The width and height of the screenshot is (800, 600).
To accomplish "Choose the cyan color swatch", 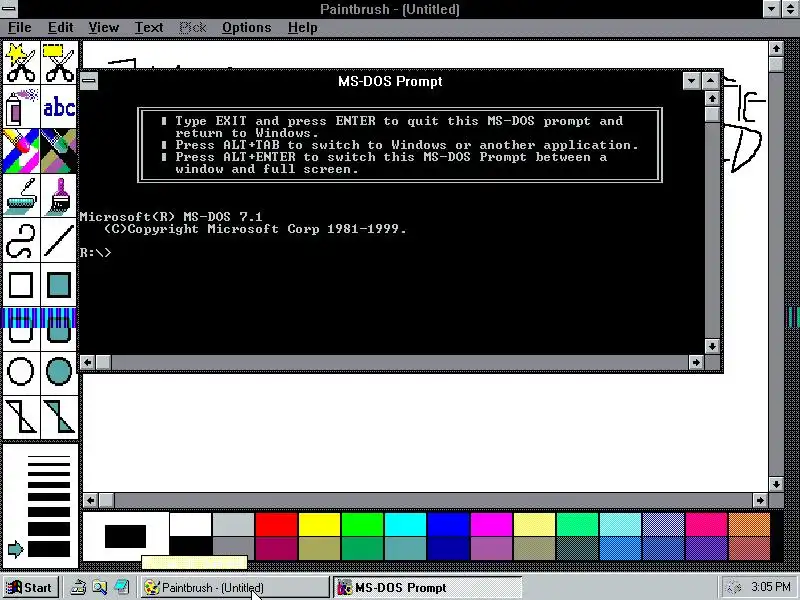I will click(405, 524).
